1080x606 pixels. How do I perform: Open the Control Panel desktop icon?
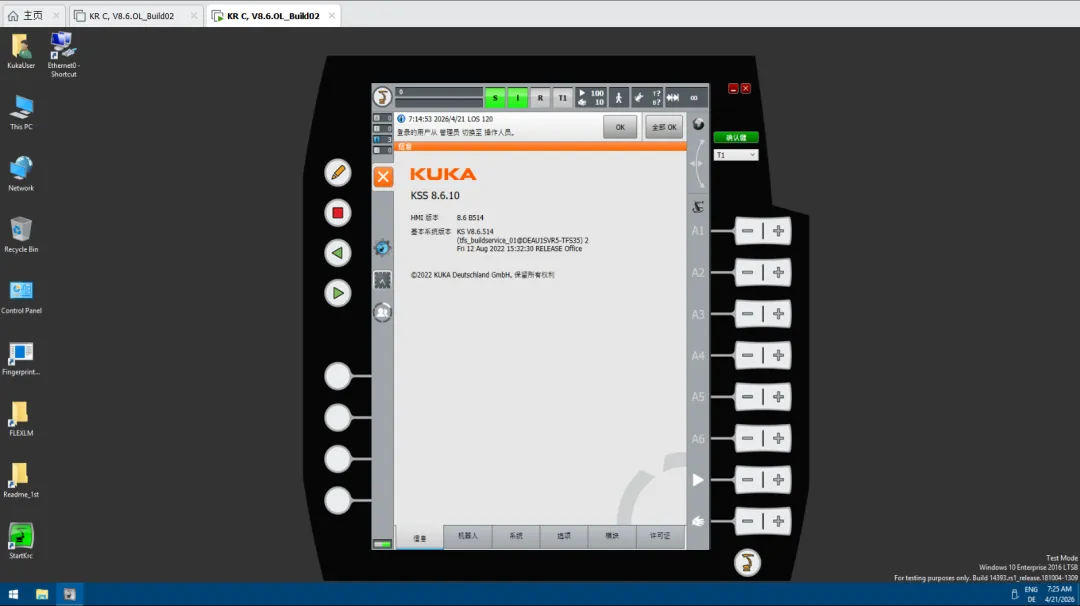click(21, 297)
